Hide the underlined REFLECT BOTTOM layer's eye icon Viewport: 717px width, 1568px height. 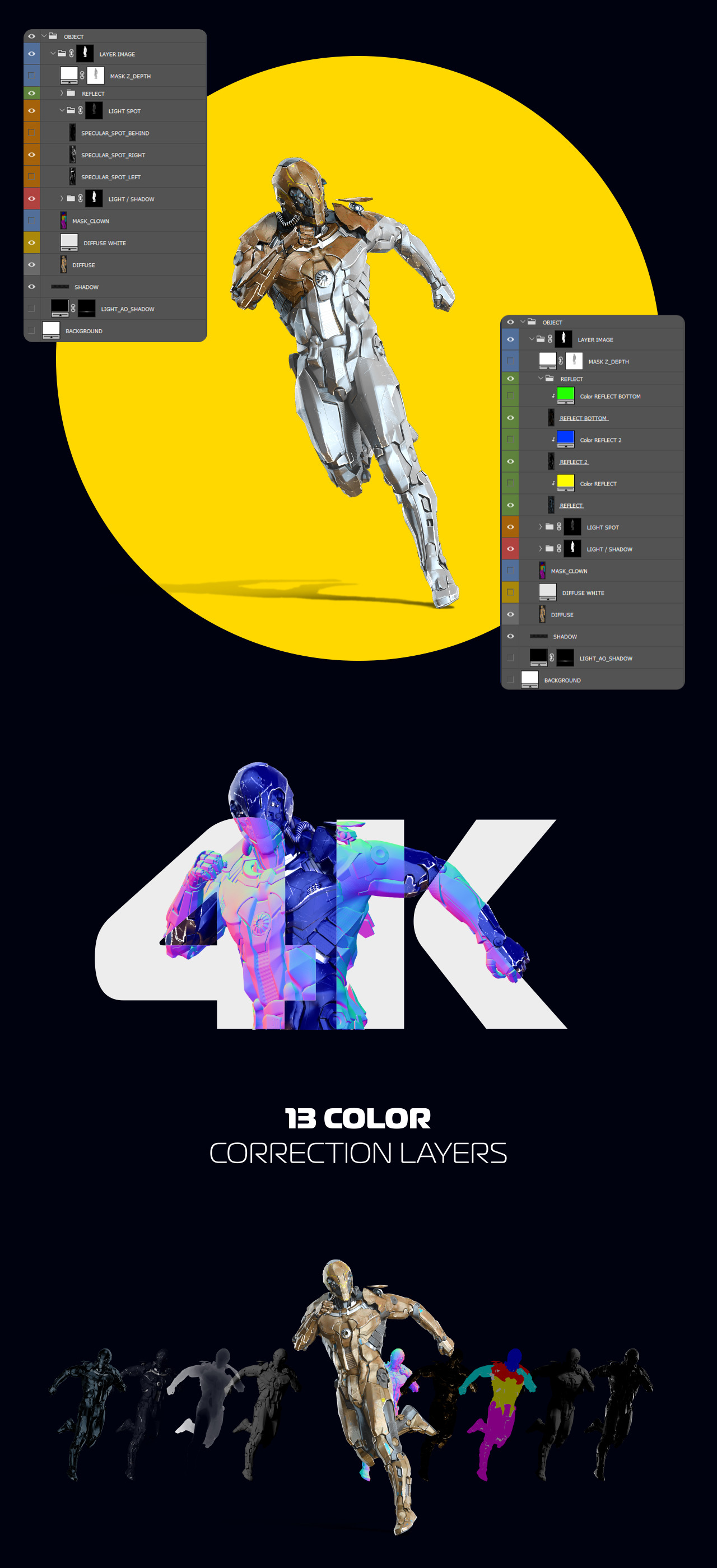510,418
